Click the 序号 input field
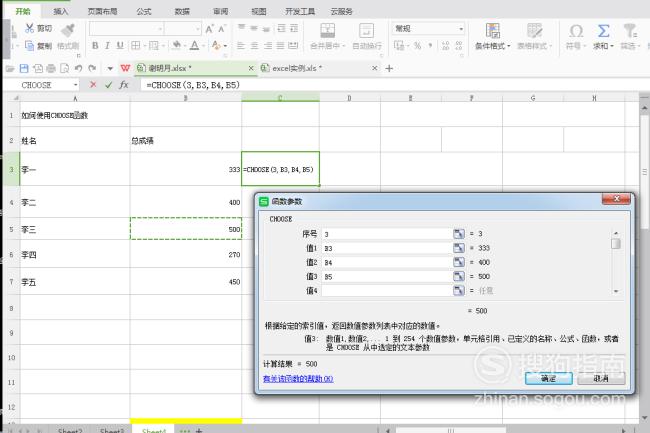 pyautogui.click(x=387, y=234)
